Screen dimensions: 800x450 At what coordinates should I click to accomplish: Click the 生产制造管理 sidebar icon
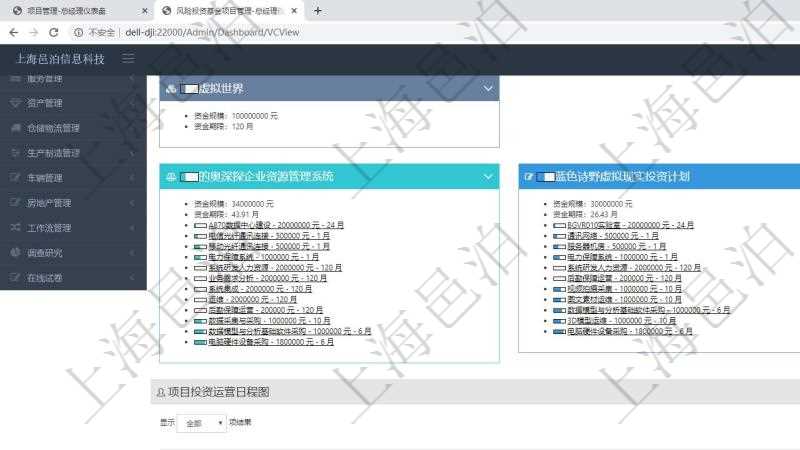point(15,153)
